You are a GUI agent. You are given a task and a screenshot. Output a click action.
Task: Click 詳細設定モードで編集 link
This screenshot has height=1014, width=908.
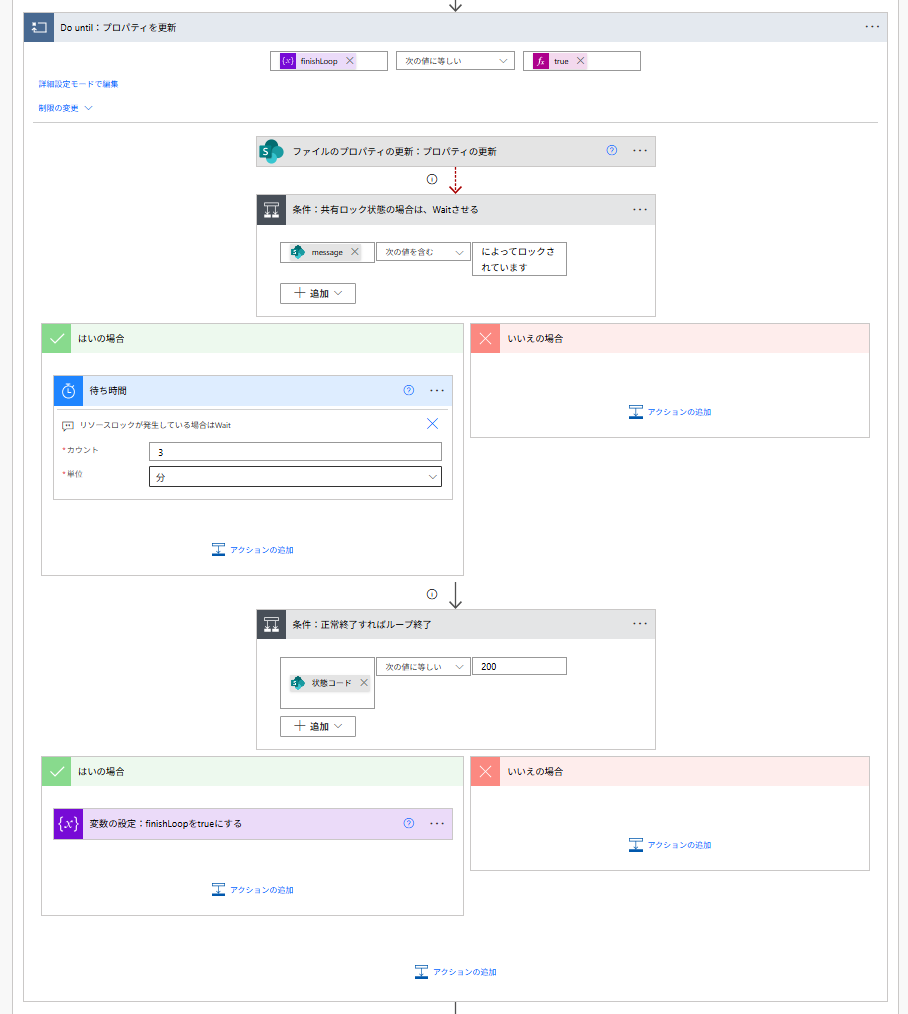tap(79, 84)
